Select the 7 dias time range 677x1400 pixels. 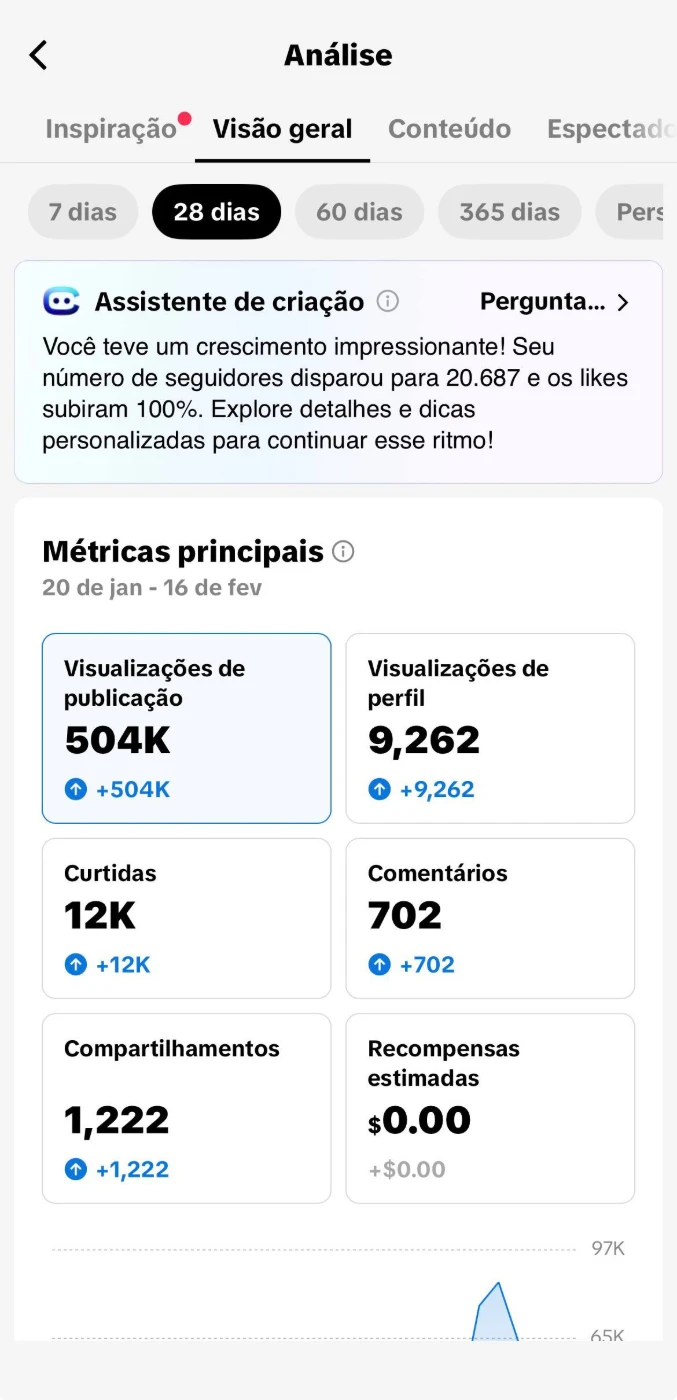pyautogui.click(x=83, y=212)
